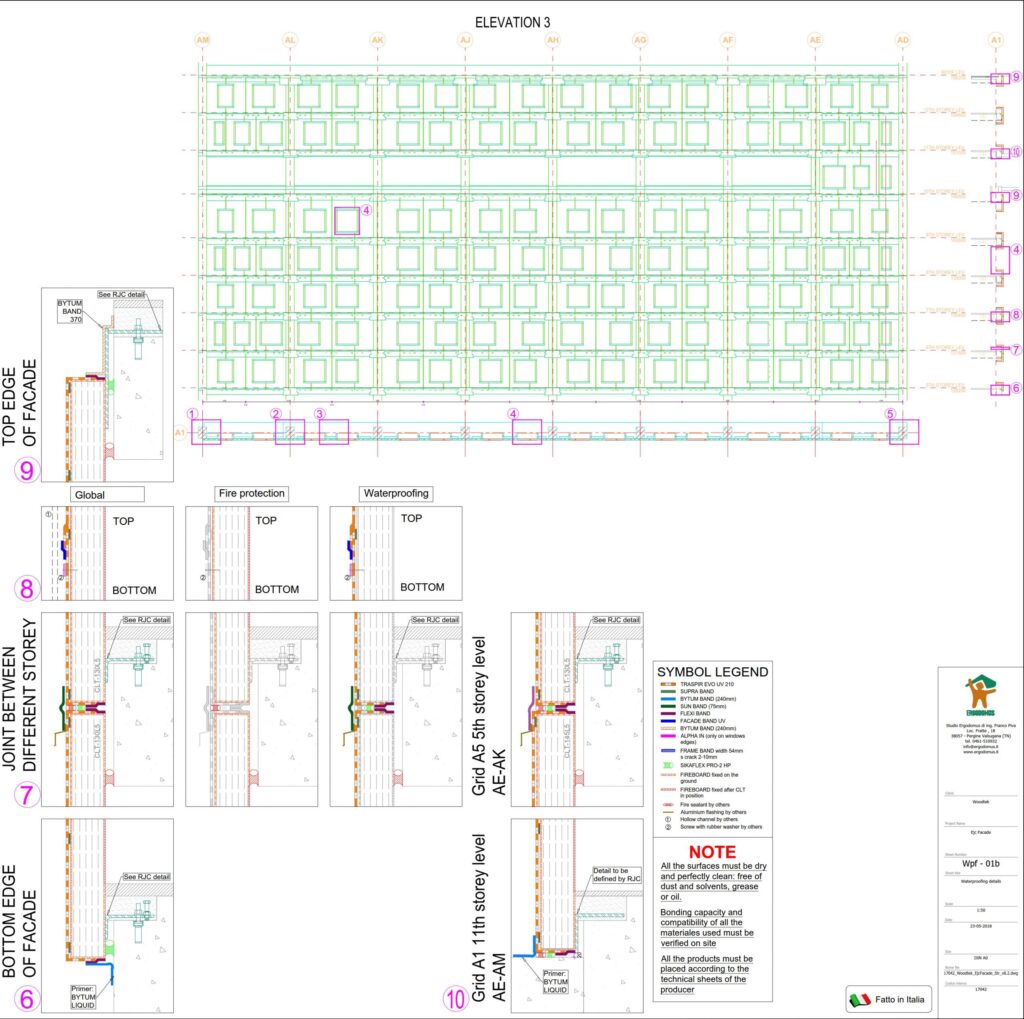Click plan detail marker 2
Screen dimensions: 1024x1019
(276, 413)
